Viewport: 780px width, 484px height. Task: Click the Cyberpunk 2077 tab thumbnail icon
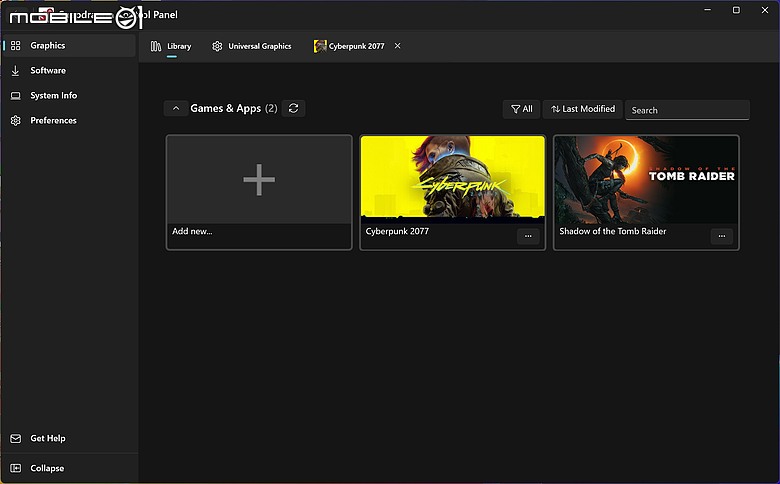click(x=320, y=46)
